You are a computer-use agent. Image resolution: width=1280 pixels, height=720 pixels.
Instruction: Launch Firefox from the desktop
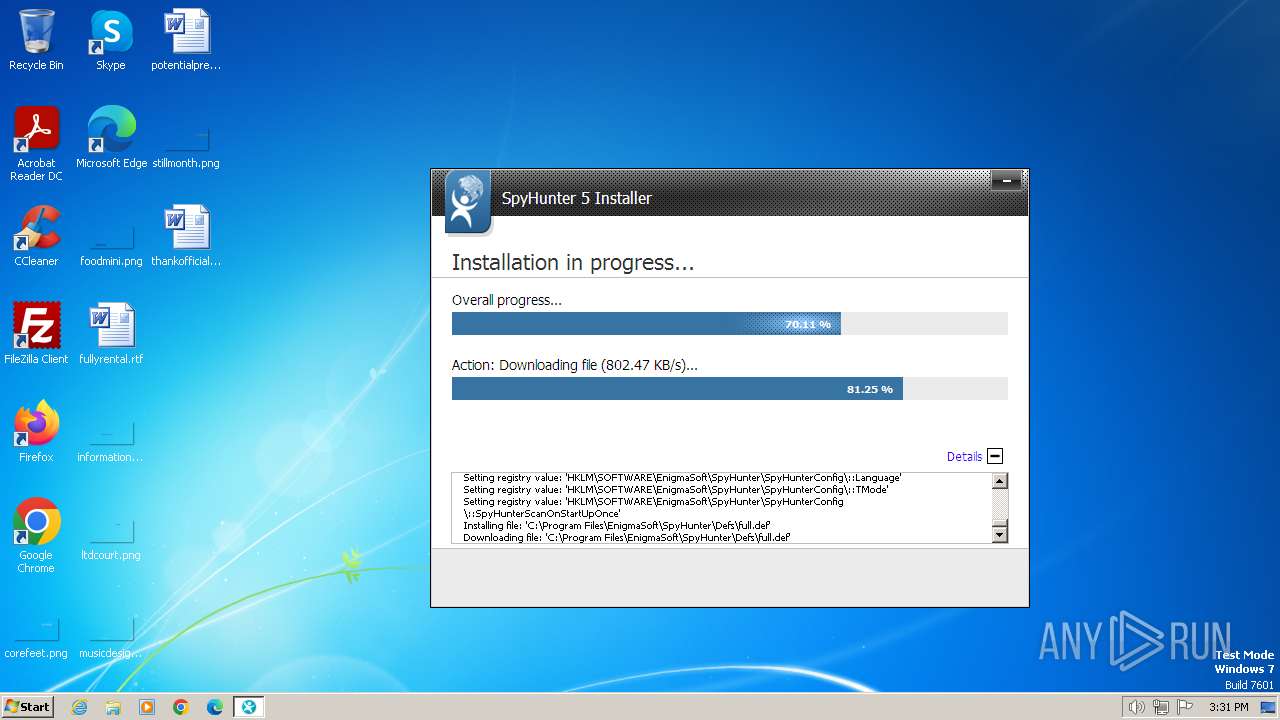tap(36, 432)
